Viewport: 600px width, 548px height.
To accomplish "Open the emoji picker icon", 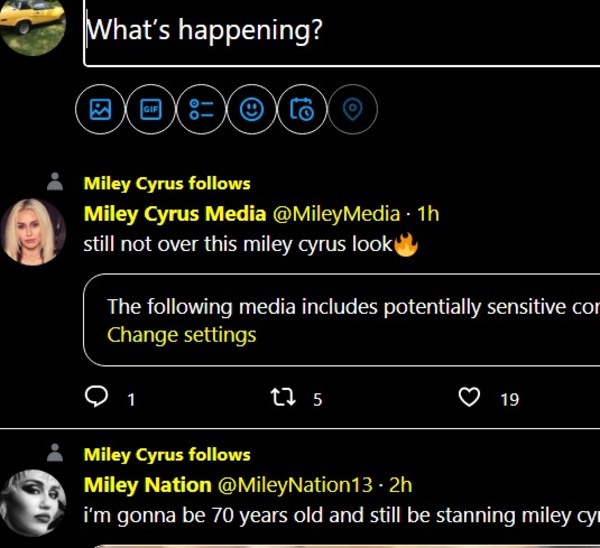I will (252, 111).
